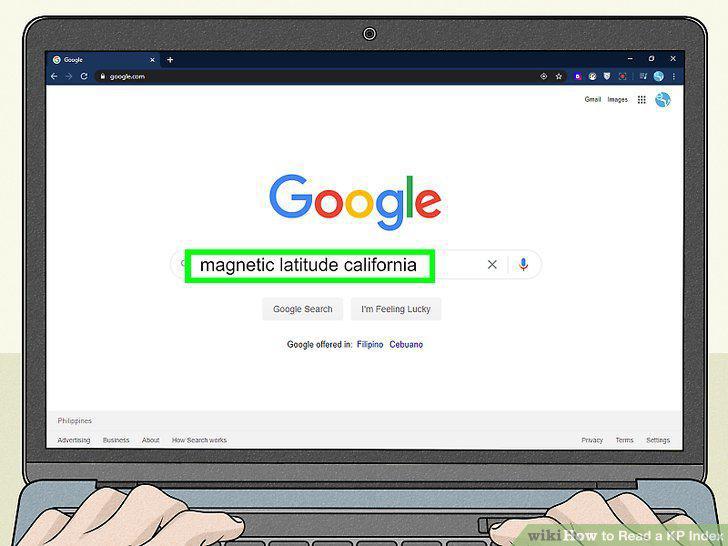Click the browser forward arrow
Viewport: 728px width, 546px height.
pyautogui.click(x=69, y=76)
